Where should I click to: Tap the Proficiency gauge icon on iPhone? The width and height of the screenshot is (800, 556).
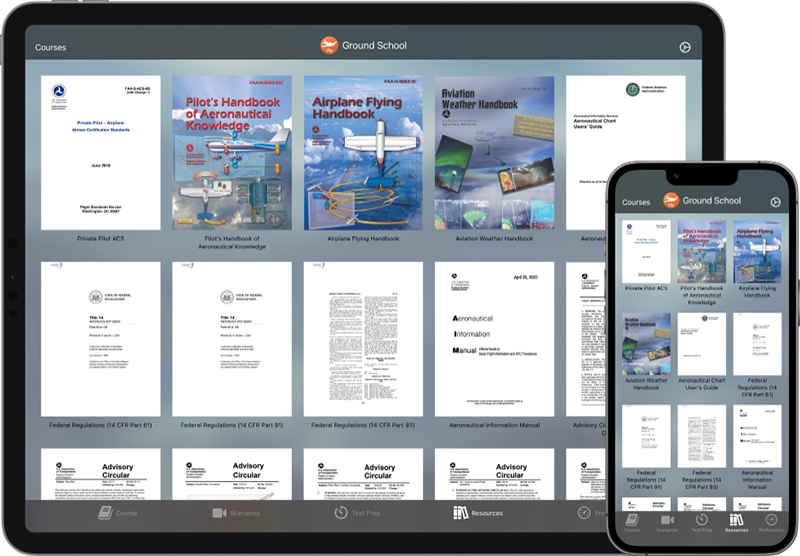[771, 519]
